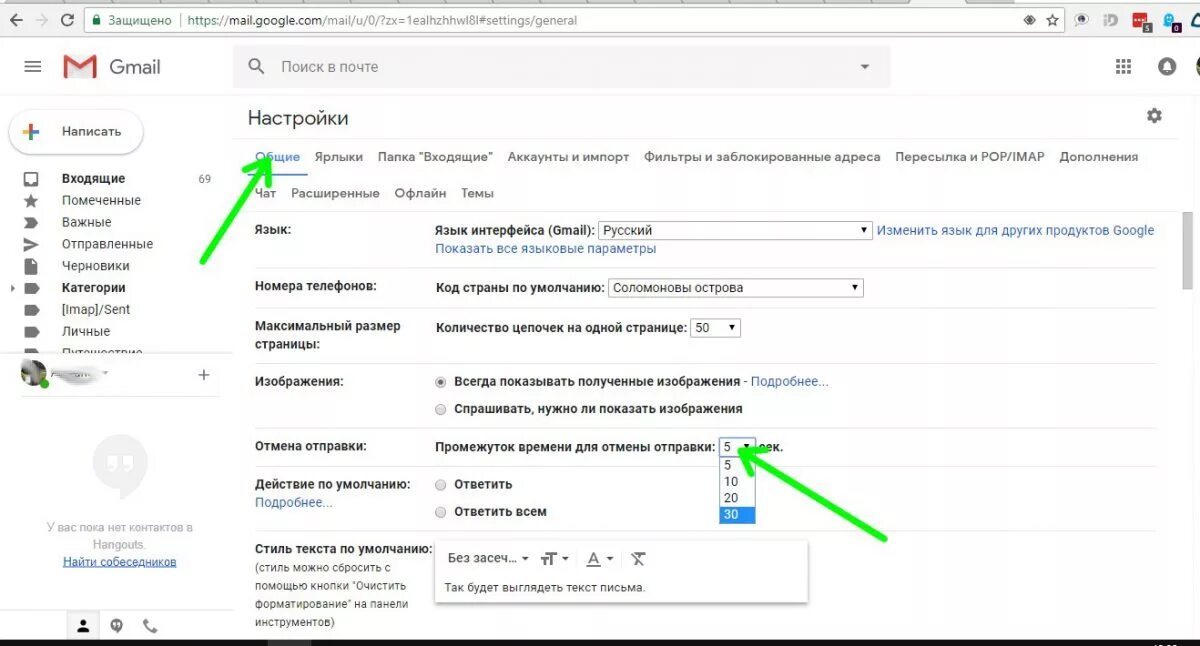Open the Темы settings tab

[477, 193]
